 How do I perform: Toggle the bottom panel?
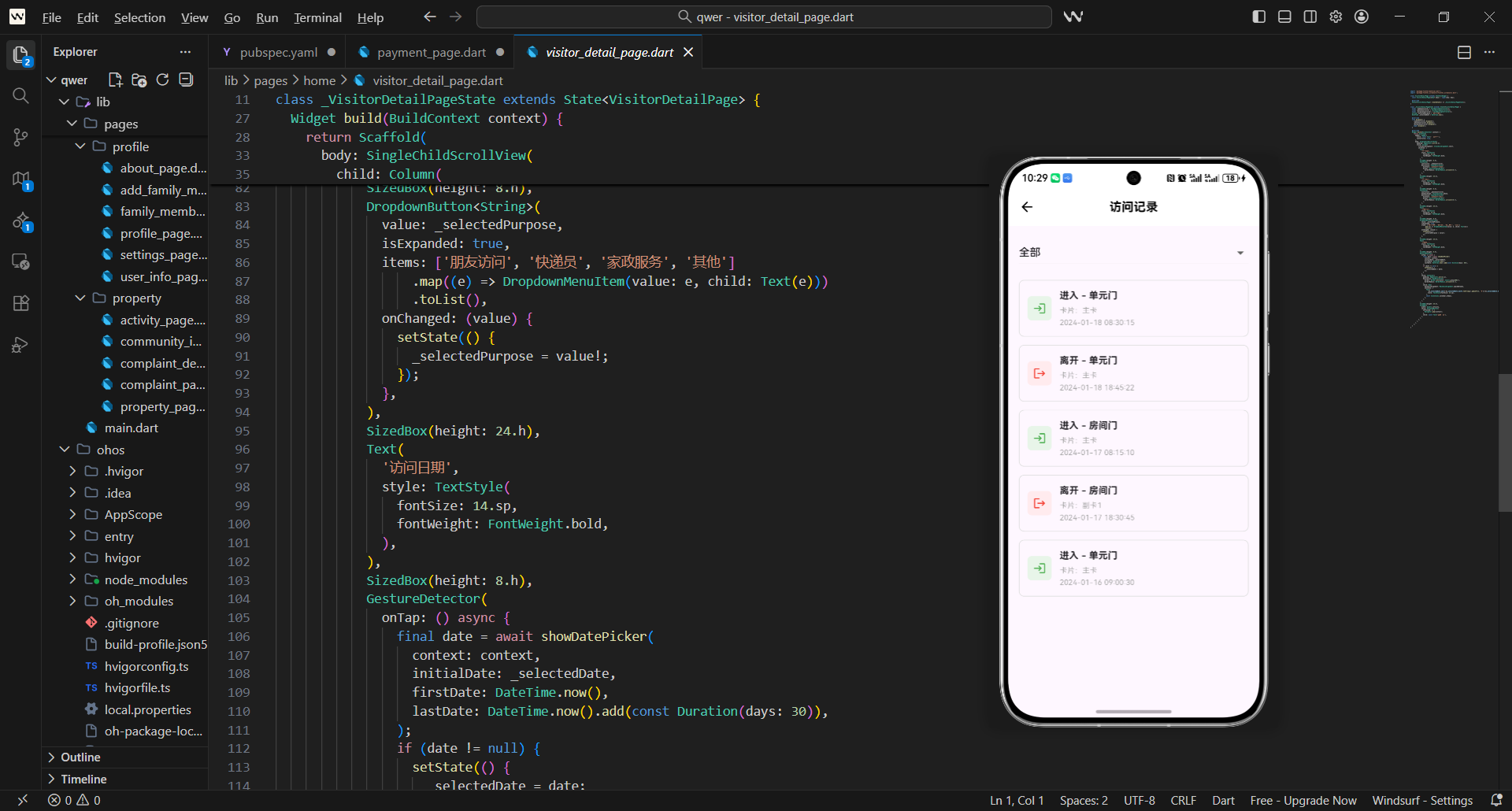1284,17
